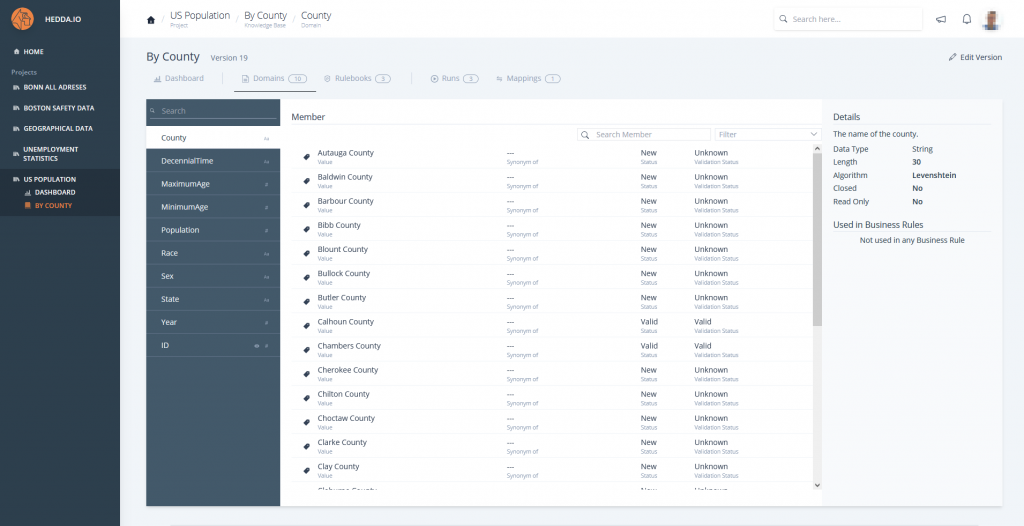
Task: Click the home icon in breadcrumb
Action: click(x=151, y=20)
